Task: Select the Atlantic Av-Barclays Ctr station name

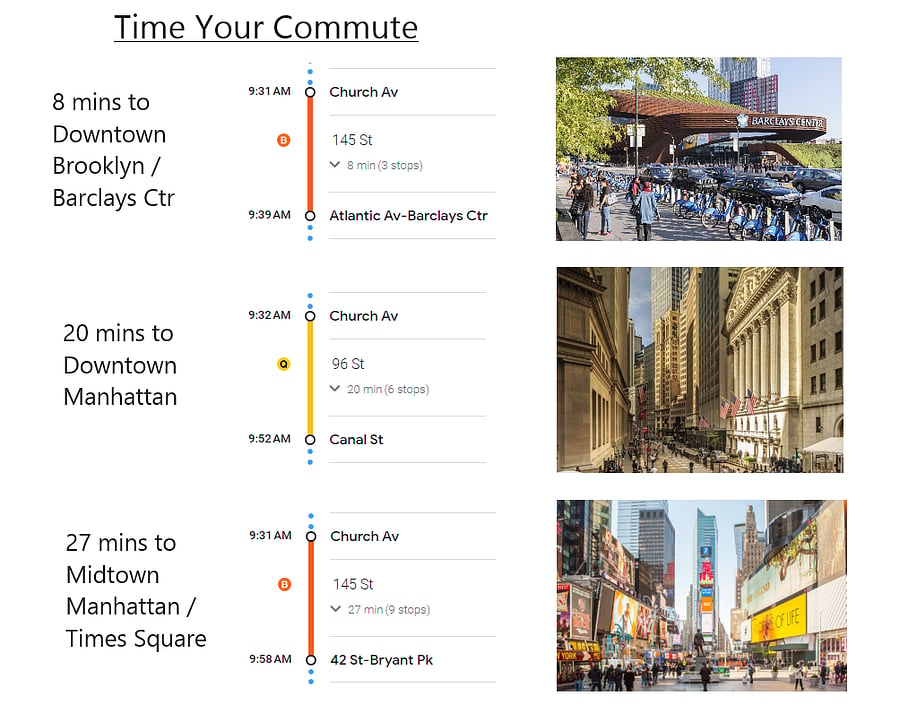Action: [x=408, y=216]
